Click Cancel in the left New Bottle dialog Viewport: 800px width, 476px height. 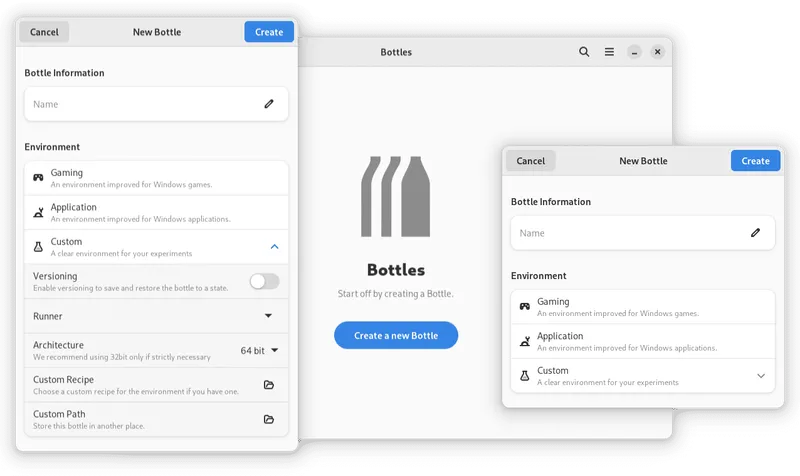click(x=44, y=32)
